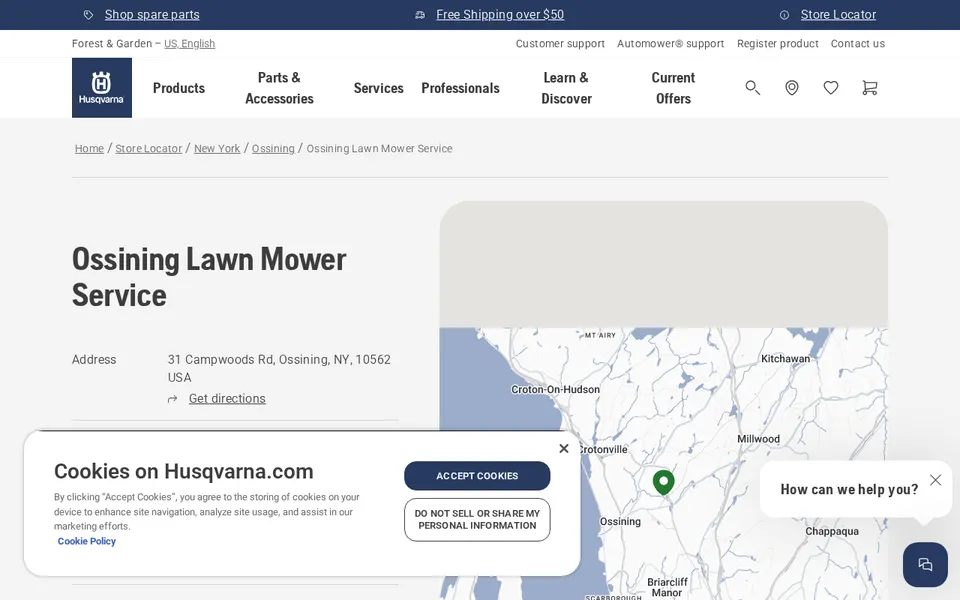960x600 pixels.
Task: Click the Croton-On-Hudson map label
Action: pyautogui.click(x=555, y=389)
